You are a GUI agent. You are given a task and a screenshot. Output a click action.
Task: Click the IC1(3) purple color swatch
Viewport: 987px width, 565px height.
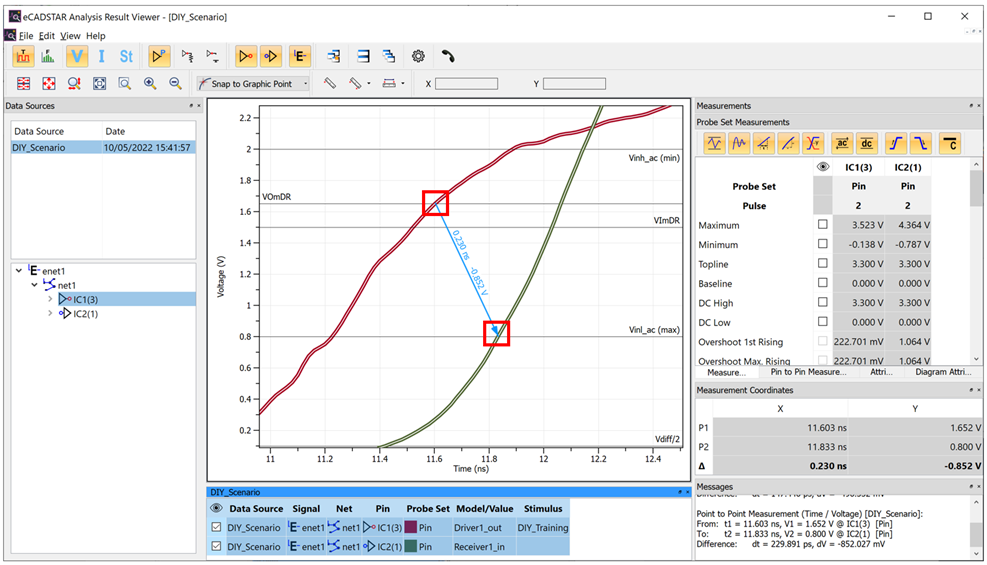[410, 527]
